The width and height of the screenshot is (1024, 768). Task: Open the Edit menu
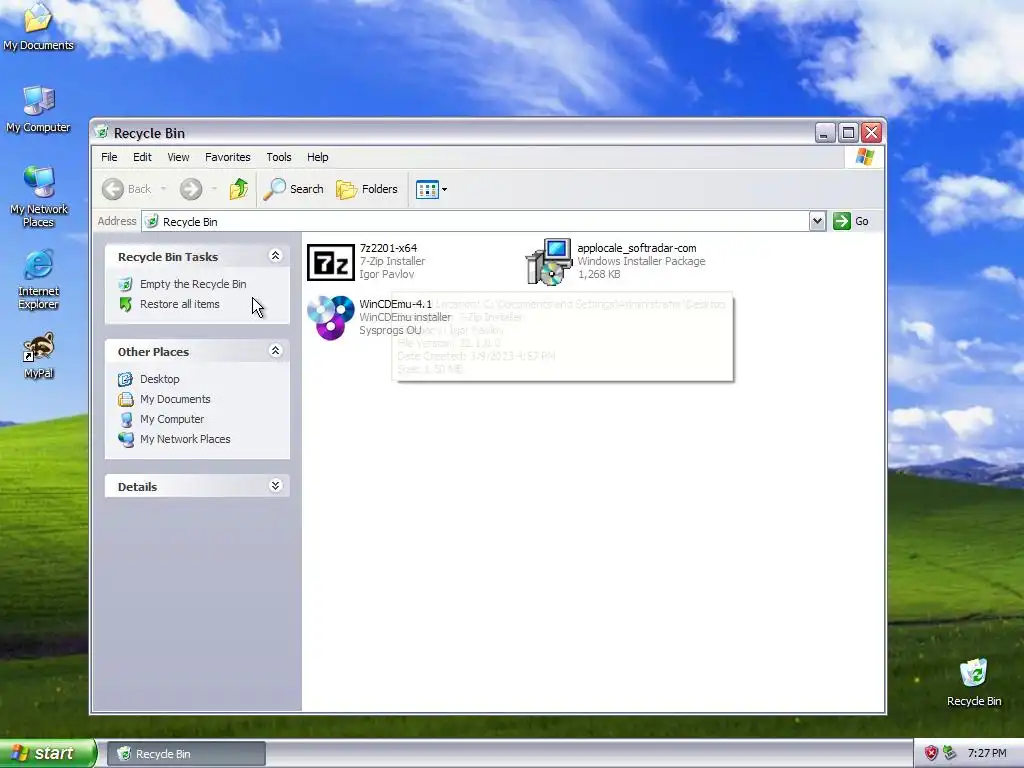(142, 157)
